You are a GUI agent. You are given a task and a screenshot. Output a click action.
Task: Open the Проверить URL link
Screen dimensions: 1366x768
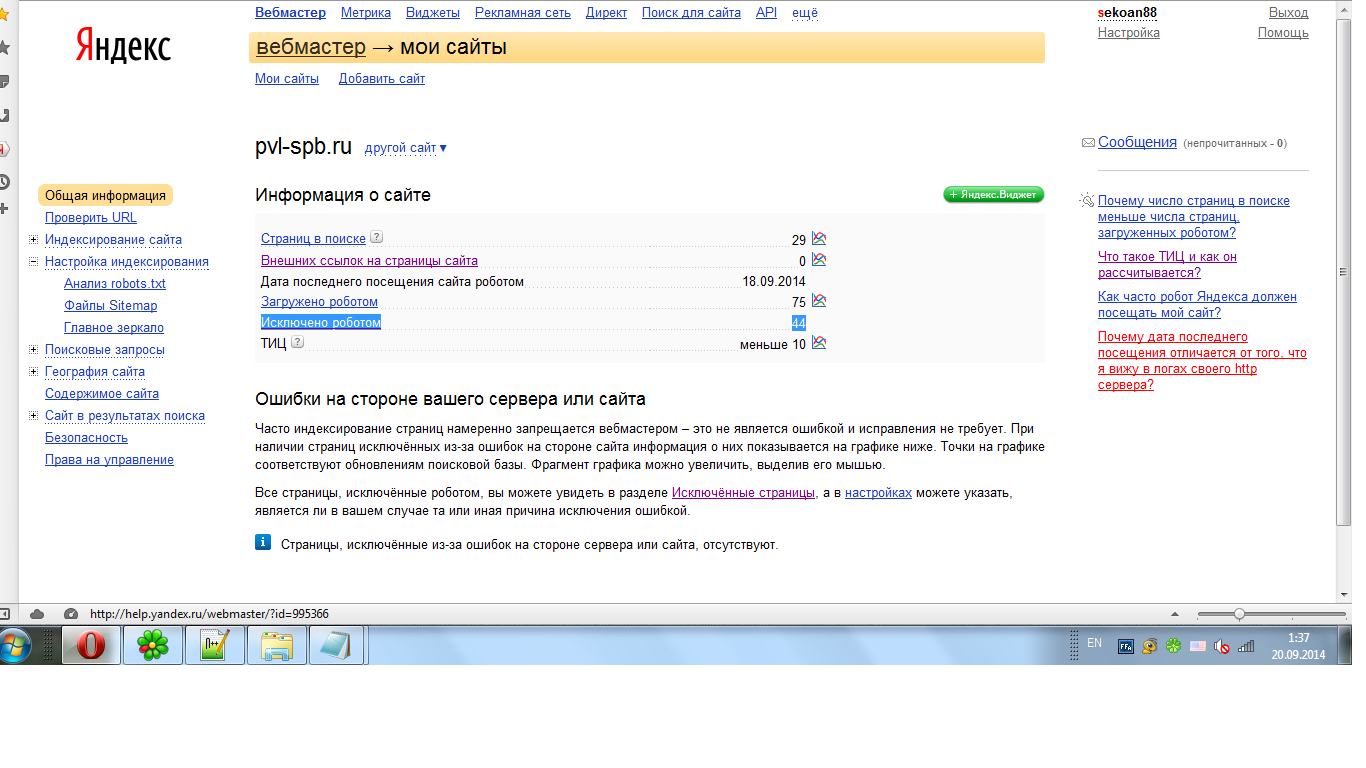pyautogui.click(x=91, y=218)
